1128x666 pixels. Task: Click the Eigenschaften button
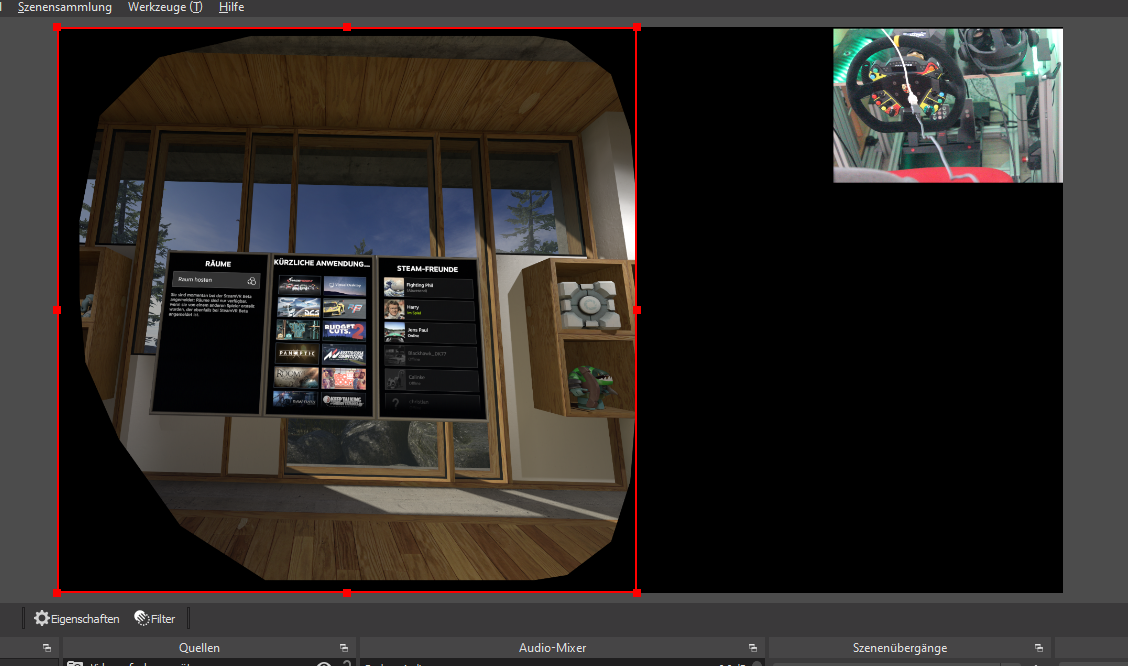(x=77, y=618)
